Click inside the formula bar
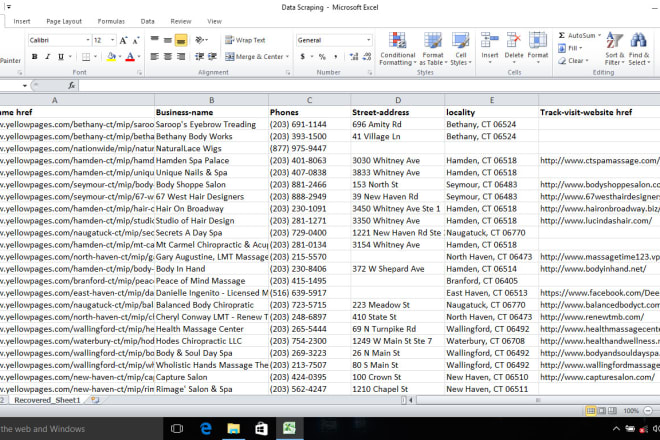 pos(369,85)
